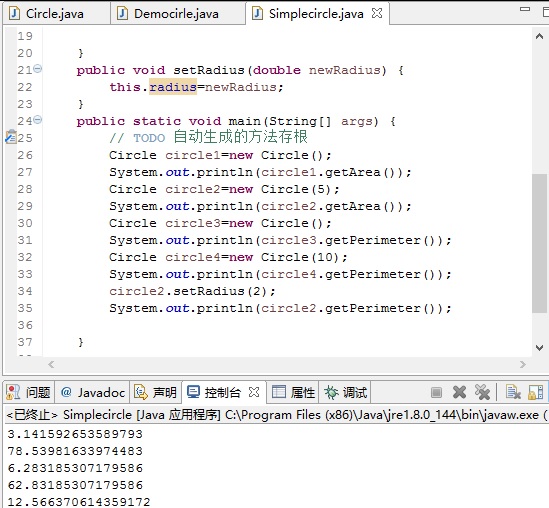Toggle scroll lock icon in console toolbar
This screenshot has height=508, width=549.
536,392
